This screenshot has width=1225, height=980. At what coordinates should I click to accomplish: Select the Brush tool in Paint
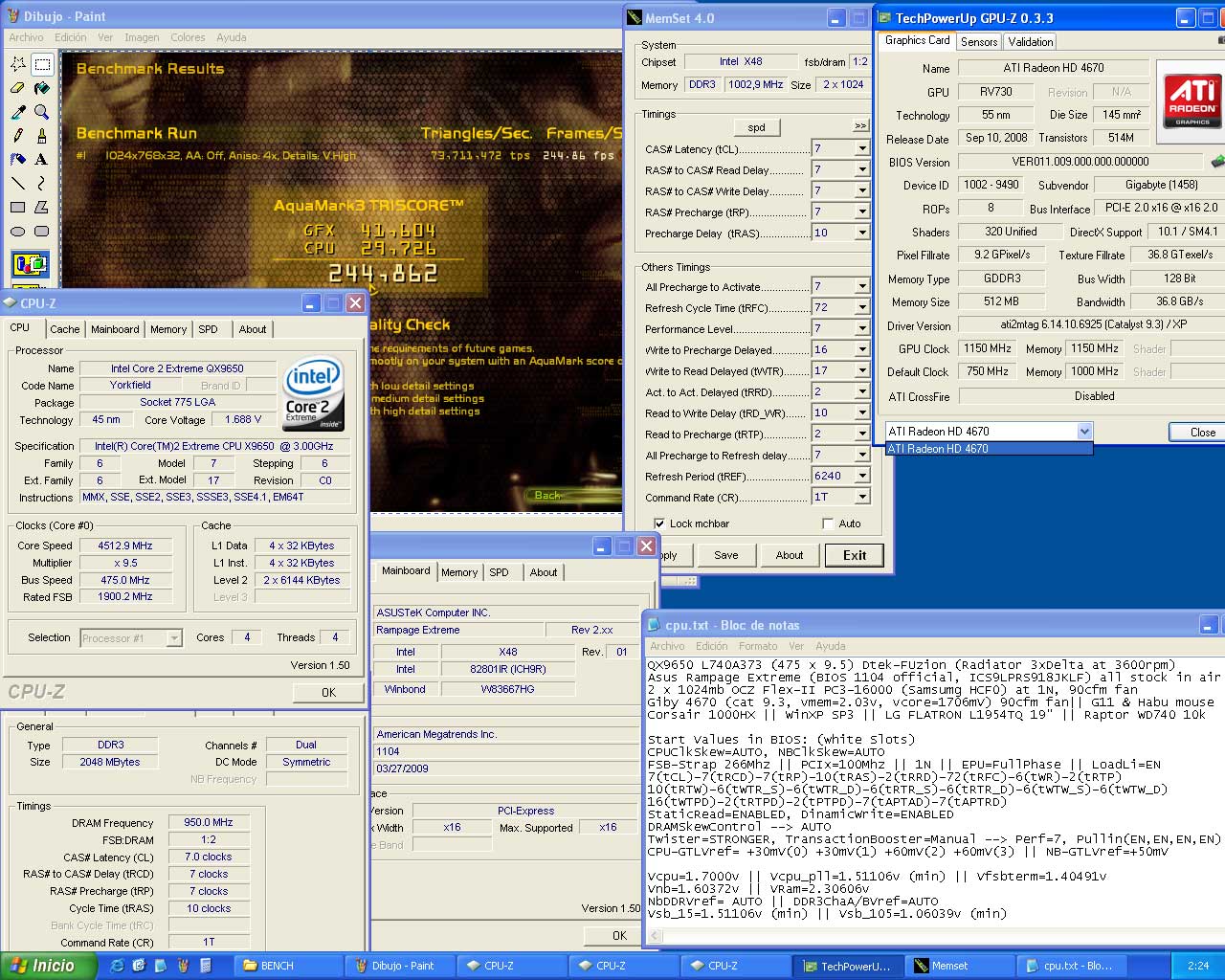point(41,136)
